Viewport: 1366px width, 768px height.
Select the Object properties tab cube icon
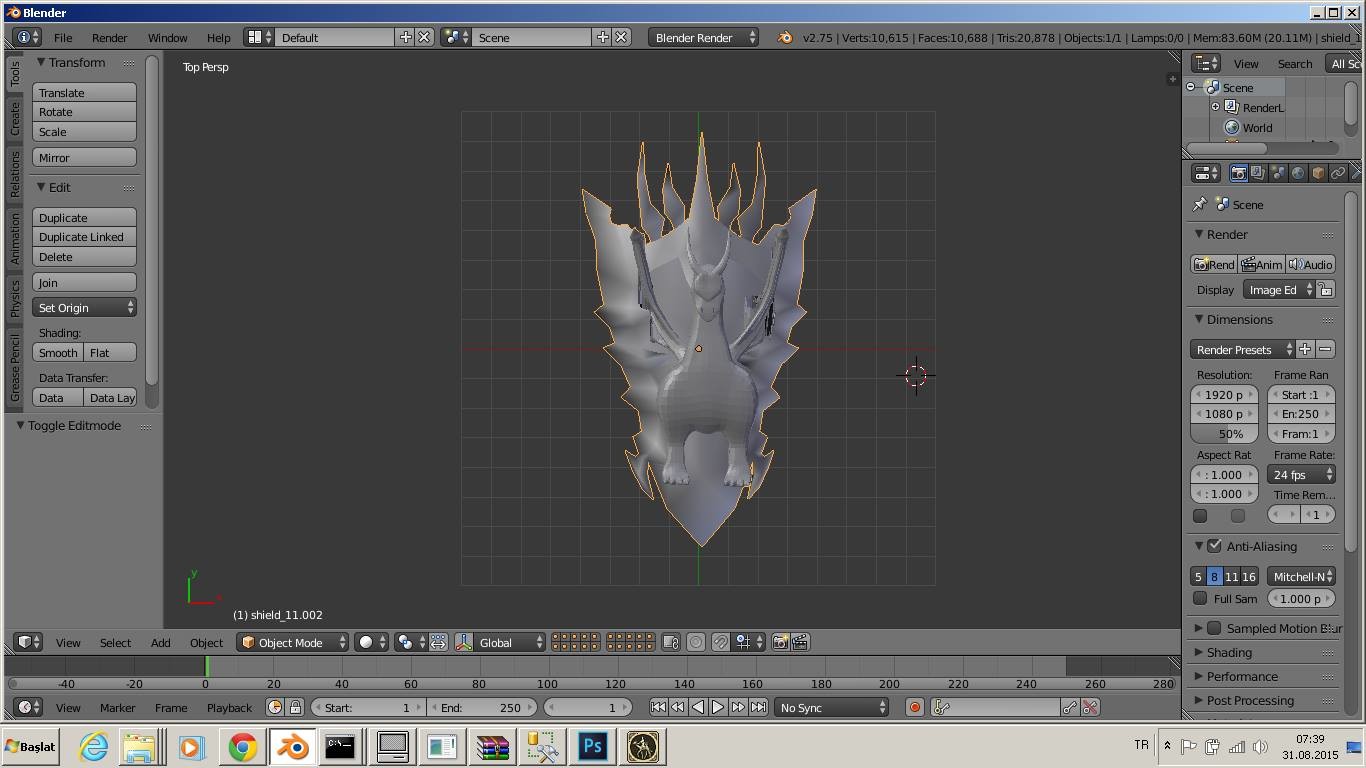(x=1318, y=173)
